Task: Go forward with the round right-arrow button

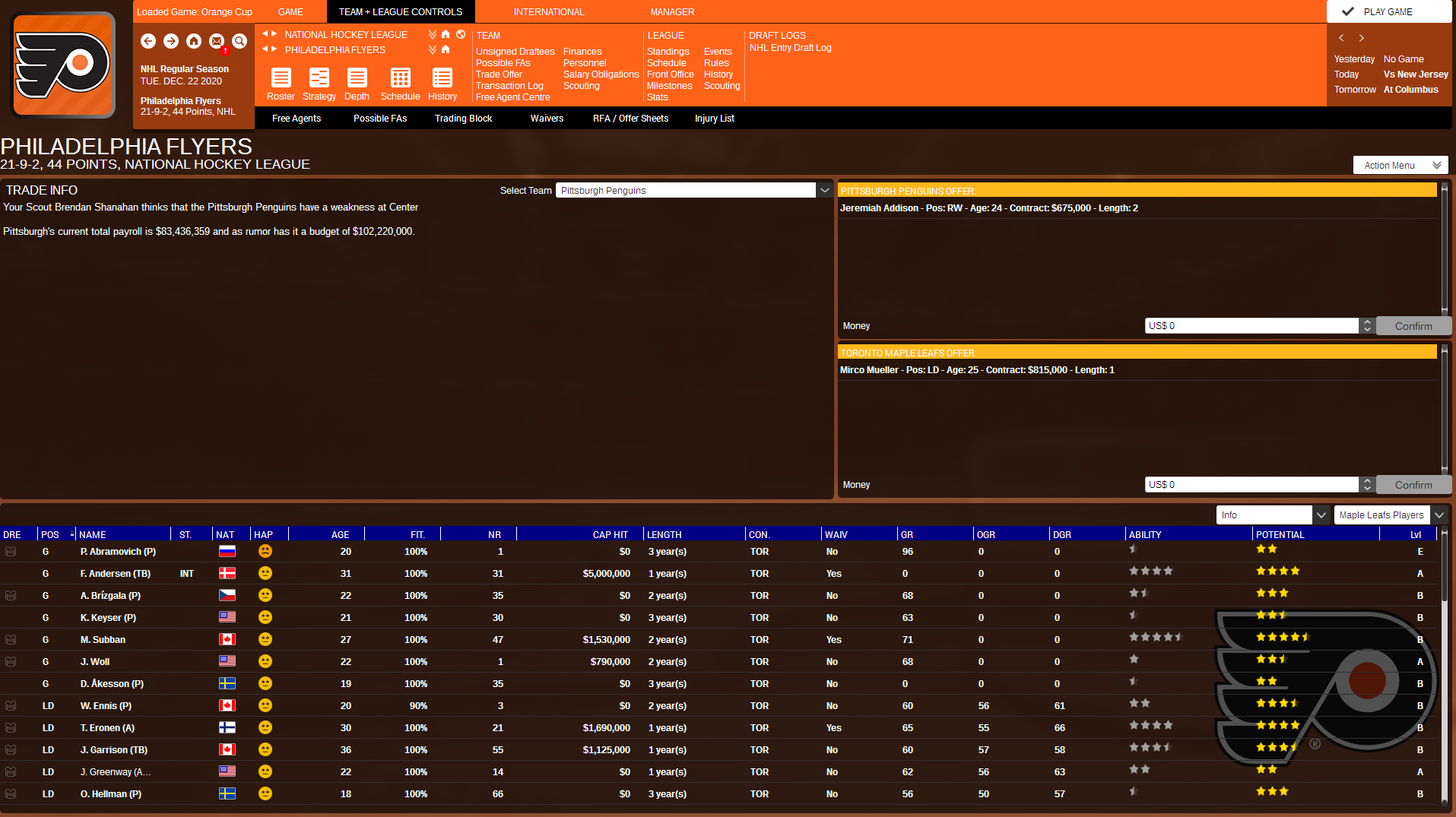Action: (171, 41)
